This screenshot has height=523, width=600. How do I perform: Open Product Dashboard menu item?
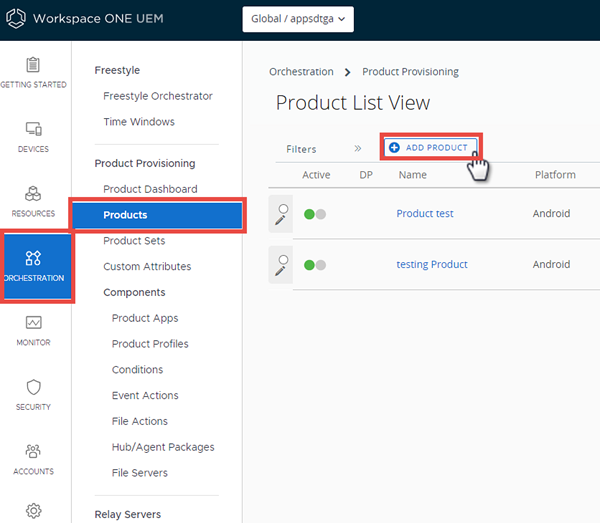150,189
